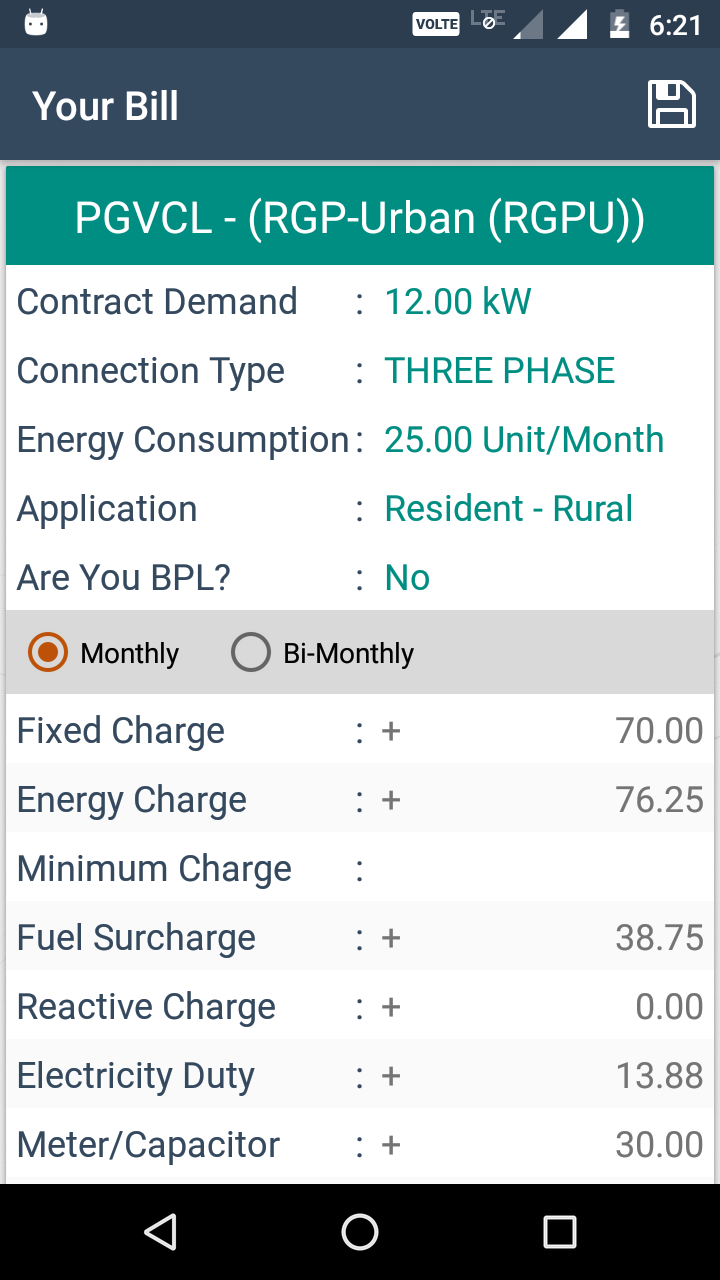The image size is (720, 1280).
Task: Tap the '12.00 kW' value
Action: (458, 301)
